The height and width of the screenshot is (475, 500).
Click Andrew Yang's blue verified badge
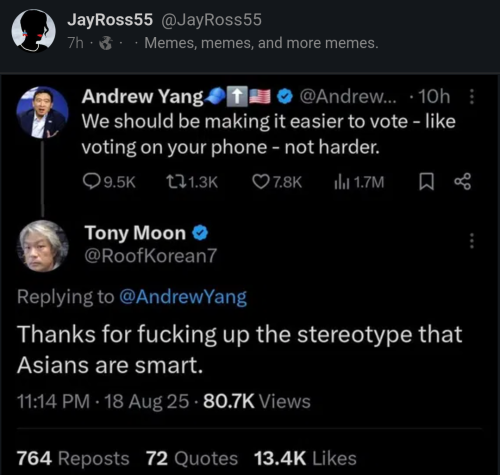click(x=285, y=97)
